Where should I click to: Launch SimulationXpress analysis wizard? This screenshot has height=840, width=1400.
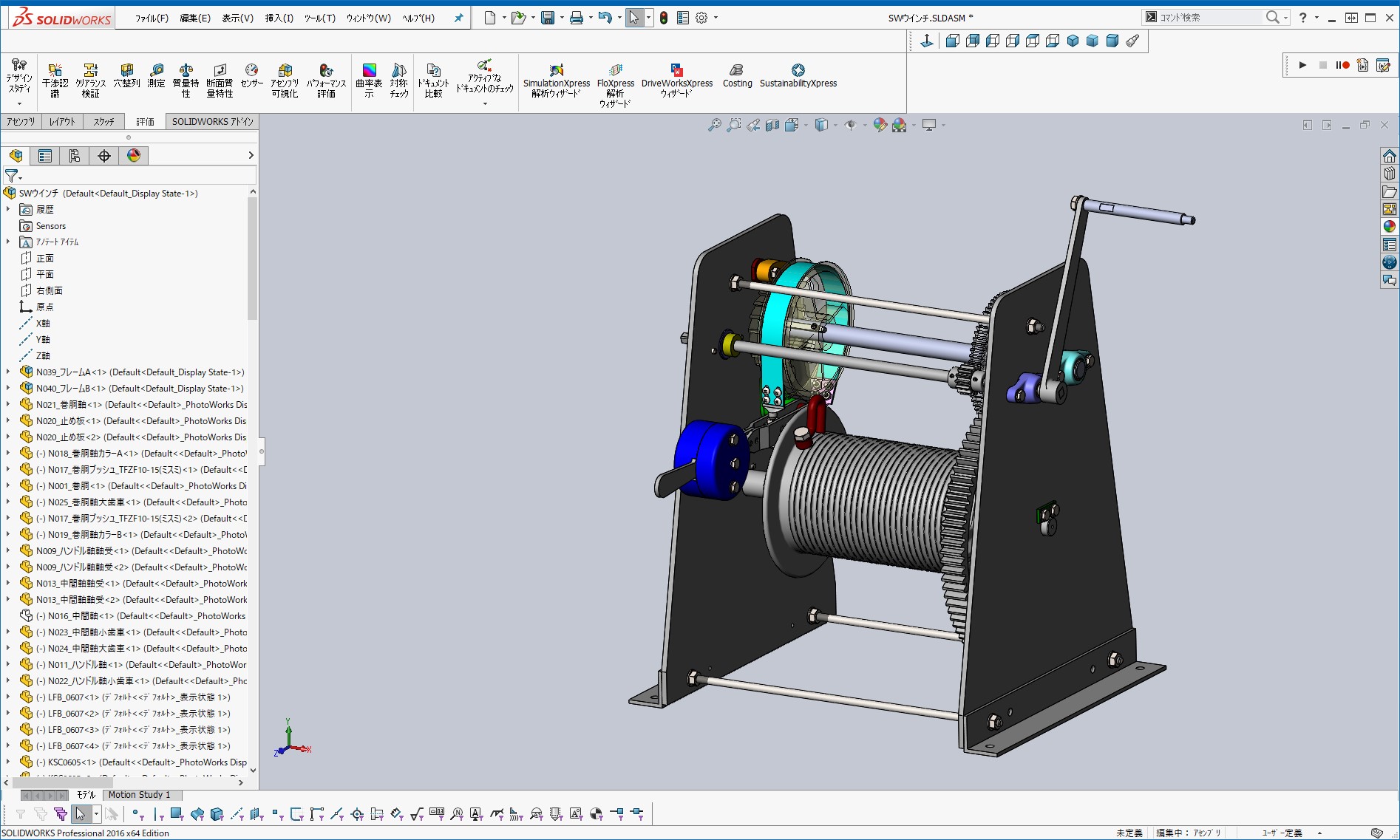tap(557, 80)
